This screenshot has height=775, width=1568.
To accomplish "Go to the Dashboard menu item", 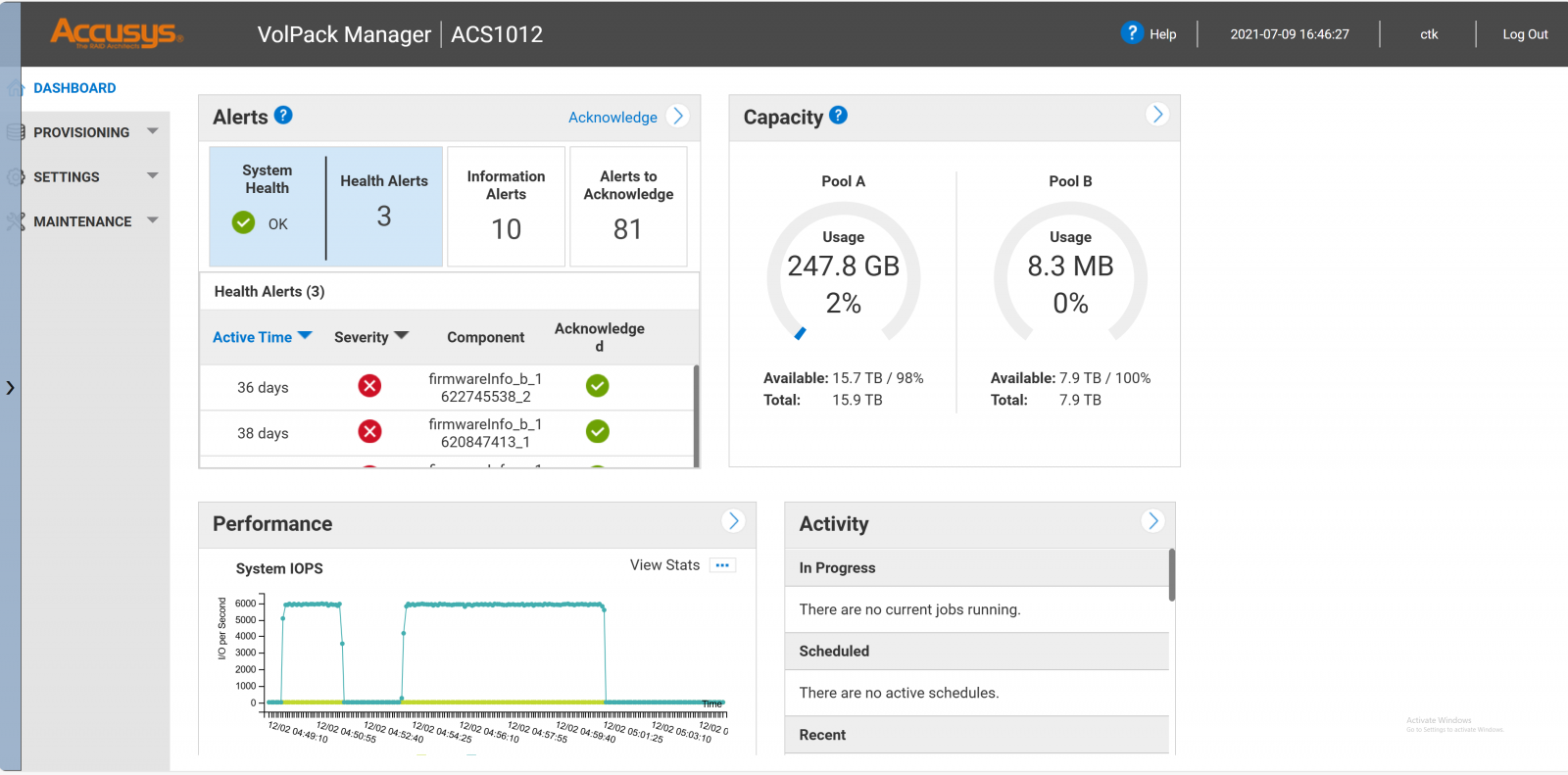I will [x=74, y=88].
